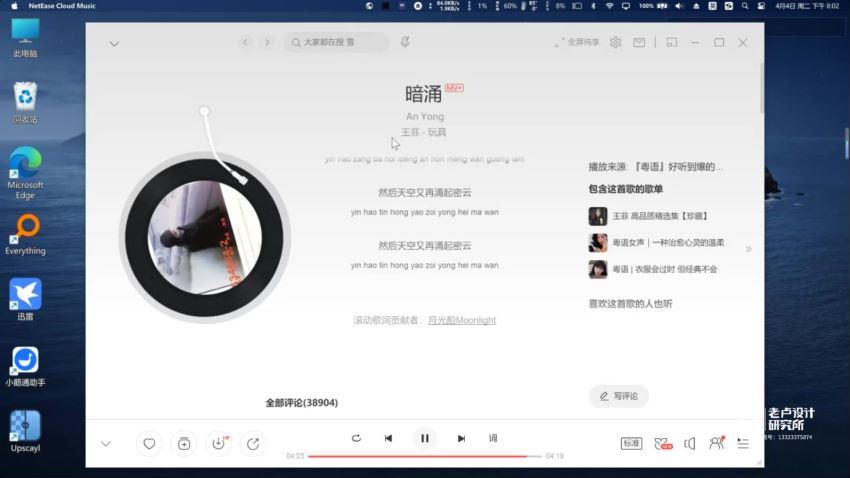This screenshot has width=850, height=478.
Task: Open the listen-to-identify microphone icon
Action: 405,42
